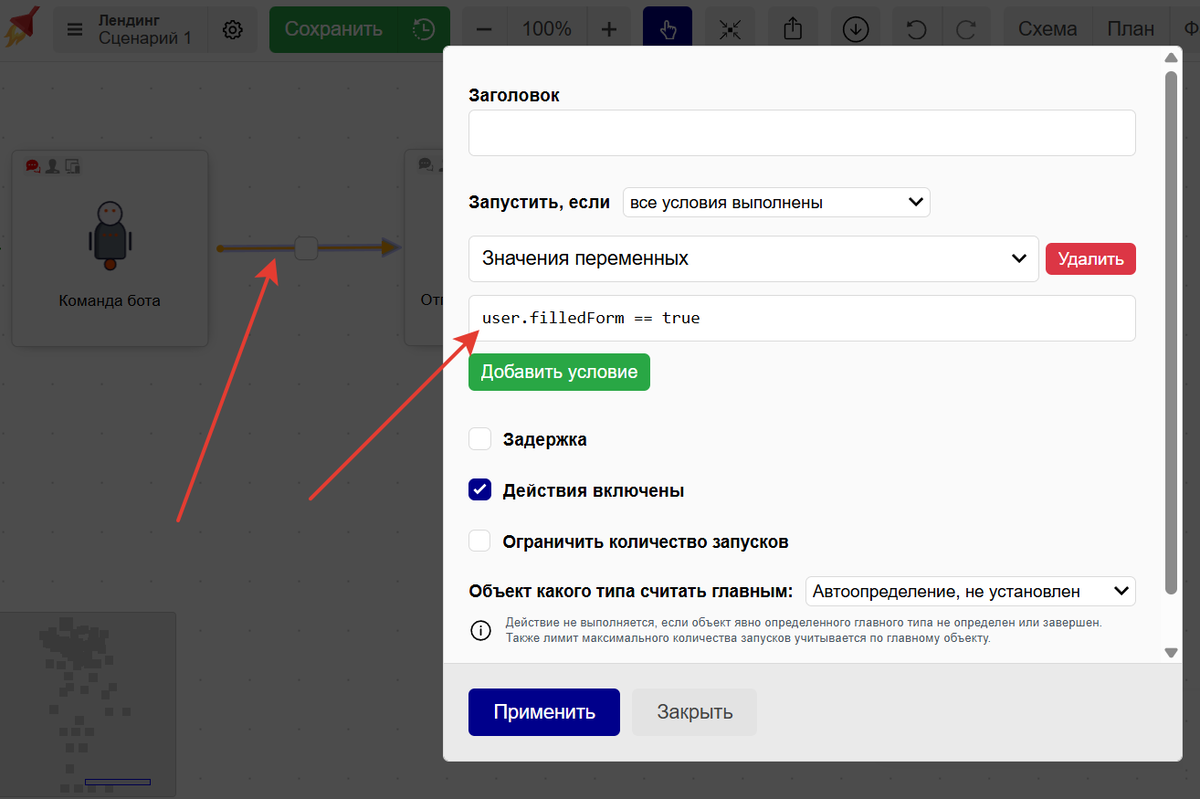Zoom in with the plus control
1200x799 pixels.
coord(609,28)
